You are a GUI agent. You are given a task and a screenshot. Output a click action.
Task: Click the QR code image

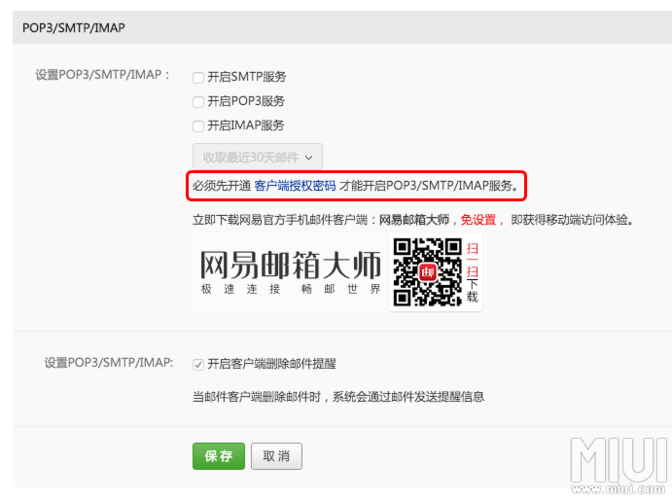[427, 273]
